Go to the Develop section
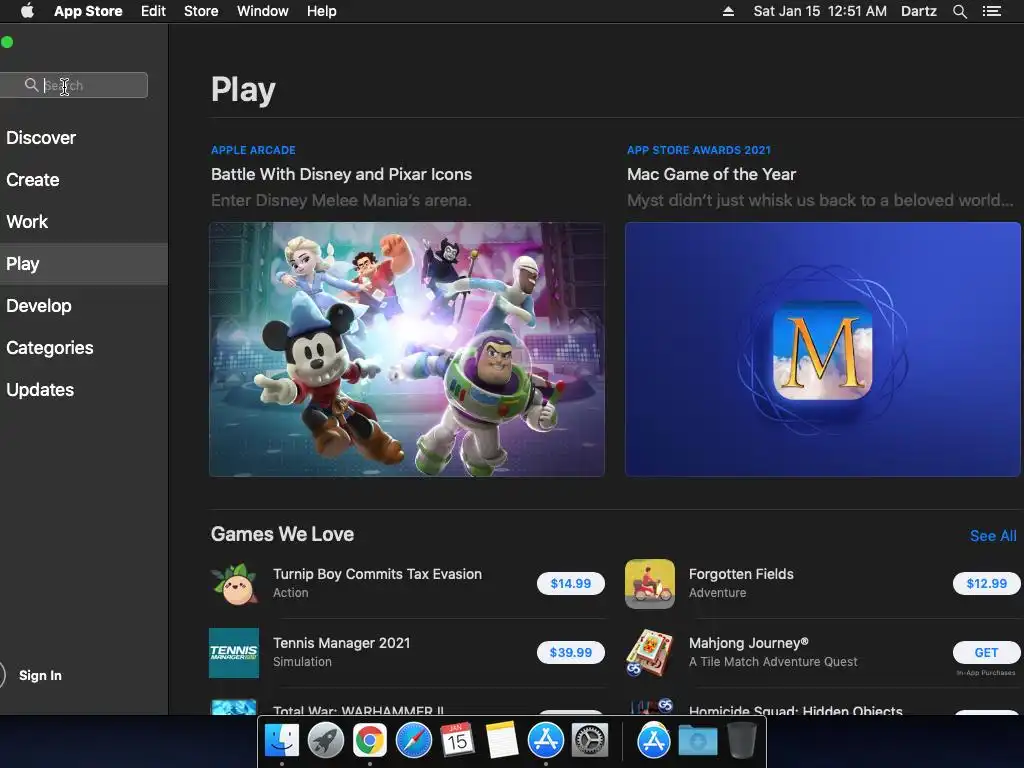This screenshot has height=768, width=1024. point(39,306)
